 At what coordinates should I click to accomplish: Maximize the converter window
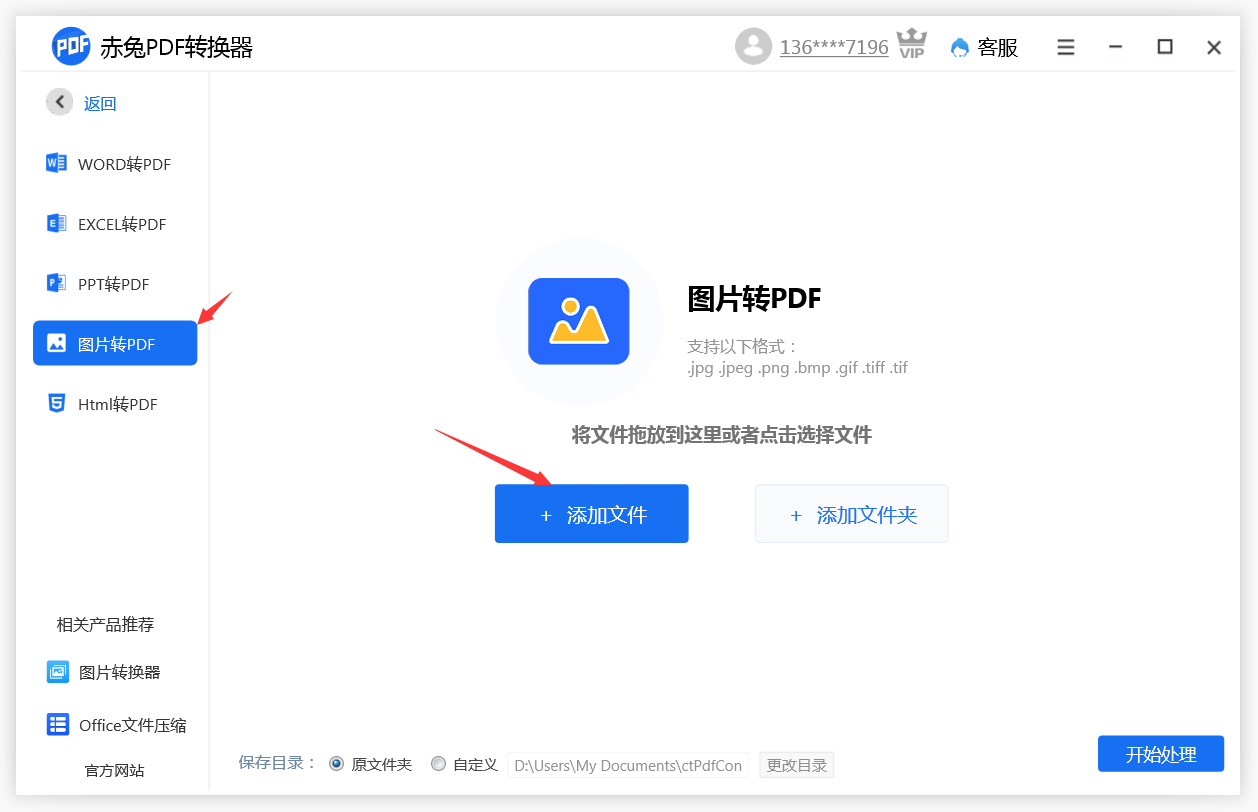click(x=1165, y=46)
